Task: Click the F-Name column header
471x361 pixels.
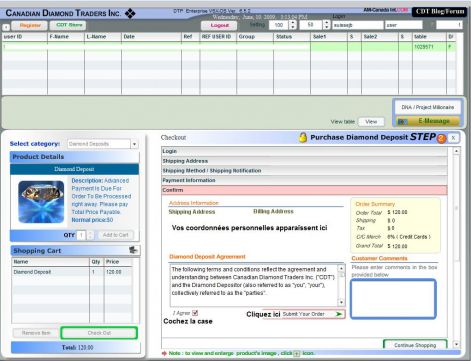Action: tap(66, 37)
